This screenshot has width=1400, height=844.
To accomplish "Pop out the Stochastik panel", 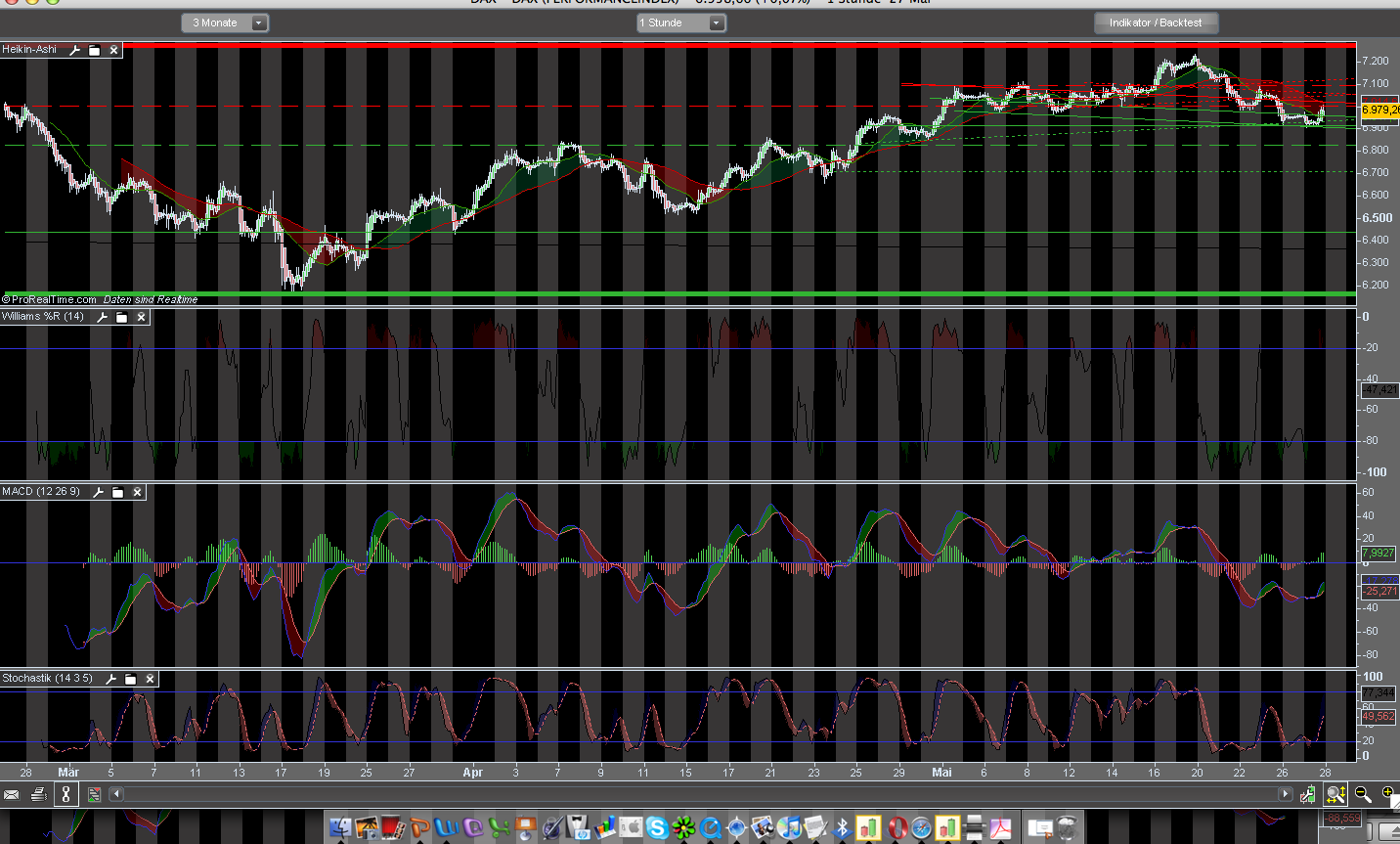I will 131,679.
